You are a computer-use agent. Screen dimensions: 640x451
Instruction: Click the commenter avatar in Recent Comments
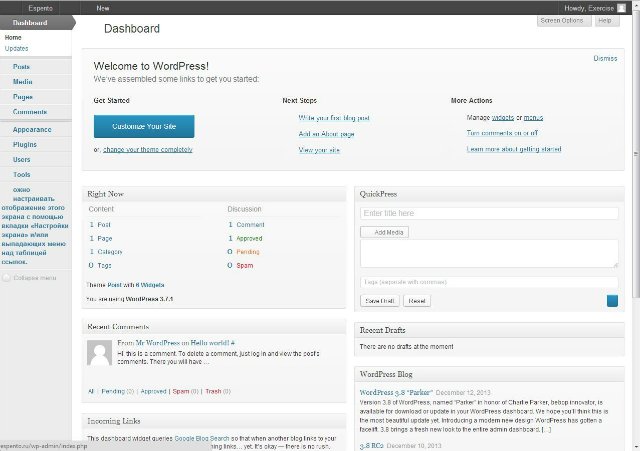click(x=99, y=352)
